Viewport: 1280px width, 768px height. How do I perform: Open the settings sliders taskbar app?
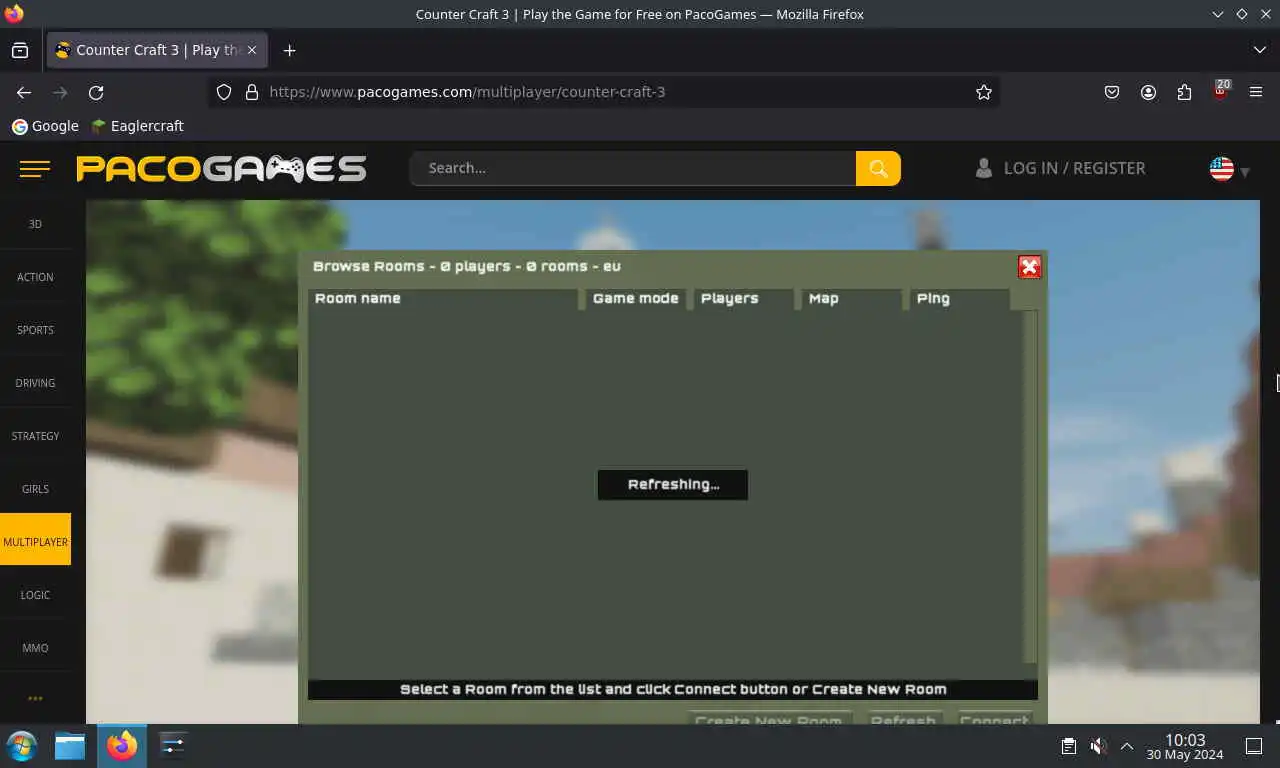[173, 746]
